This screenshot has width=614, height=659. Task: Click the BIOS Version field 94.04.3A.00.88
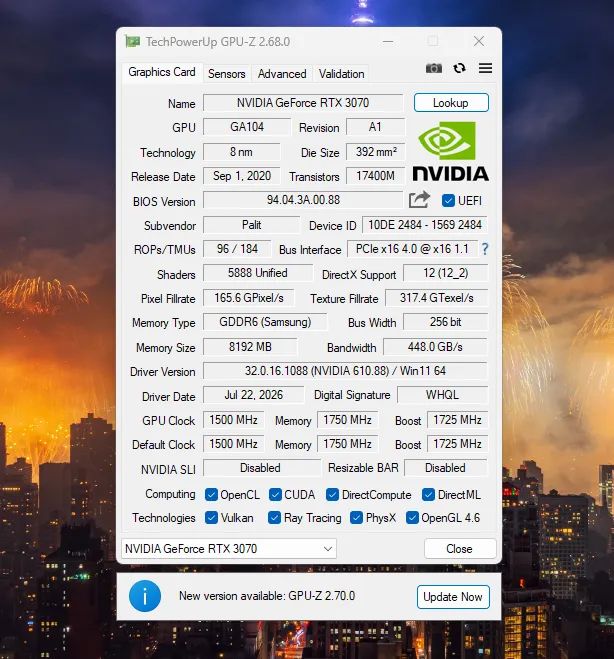[303, 200]
